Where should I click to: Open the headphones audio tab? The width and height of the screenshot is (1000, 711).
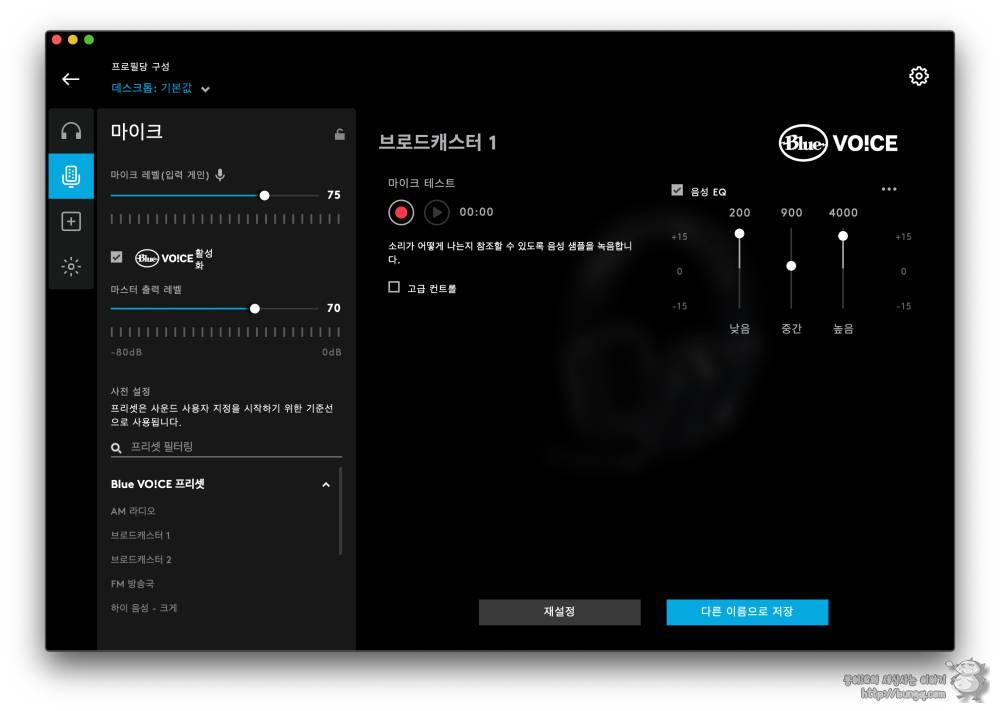point(71,131)
